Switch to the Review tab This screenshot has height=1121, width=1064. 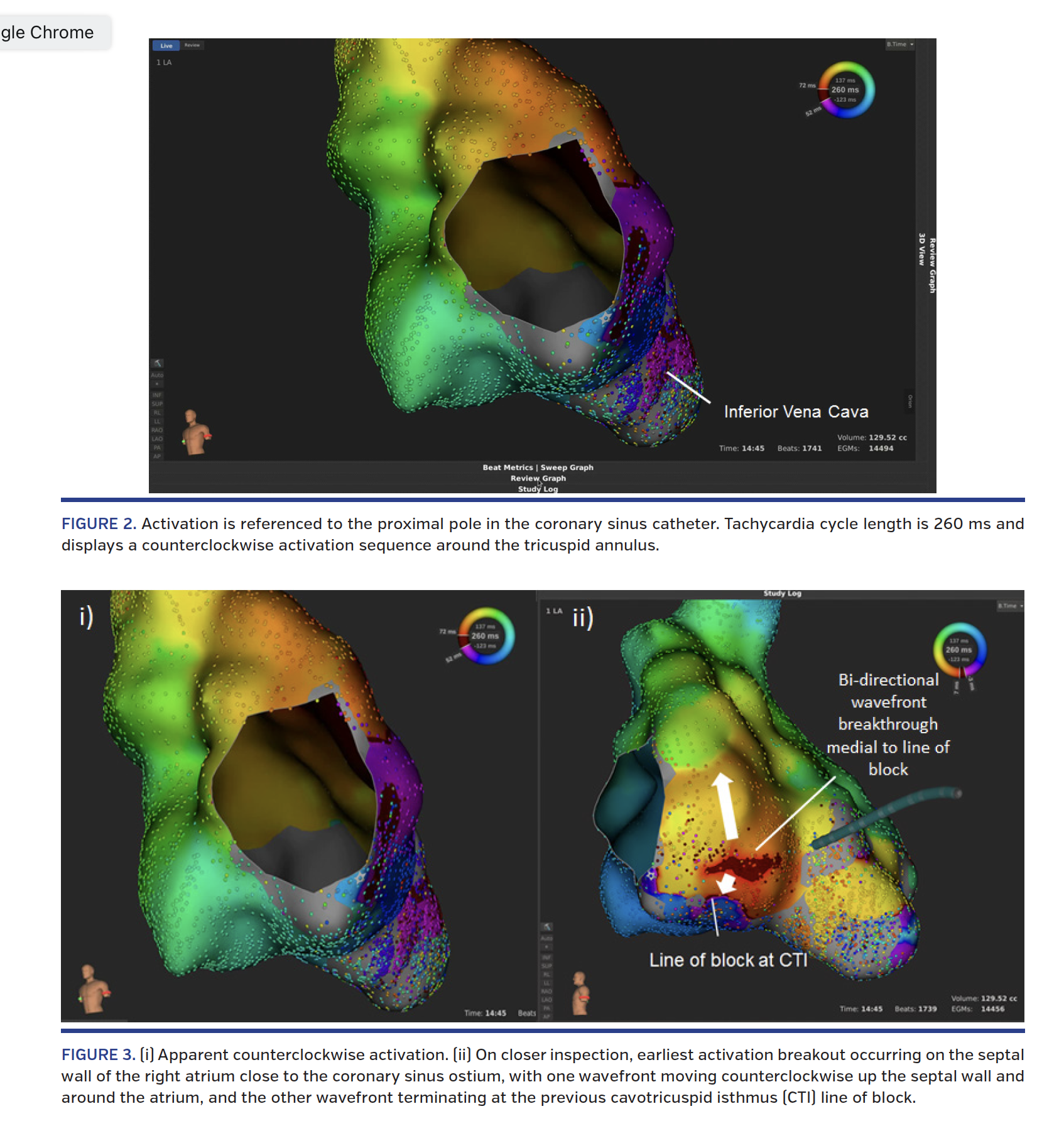(x=192, y=45)
